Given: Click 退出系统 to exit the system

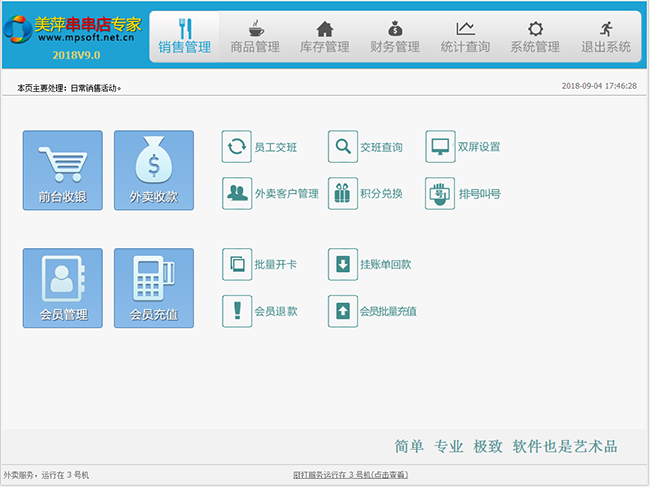Looking at the screenshot, I should 605,36.
